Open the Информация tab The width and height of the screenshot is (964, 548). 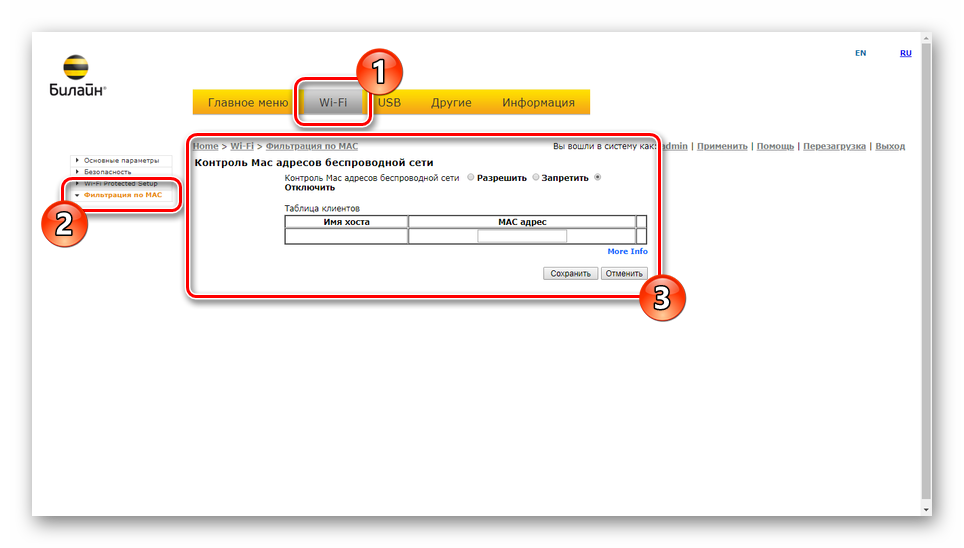538,102
